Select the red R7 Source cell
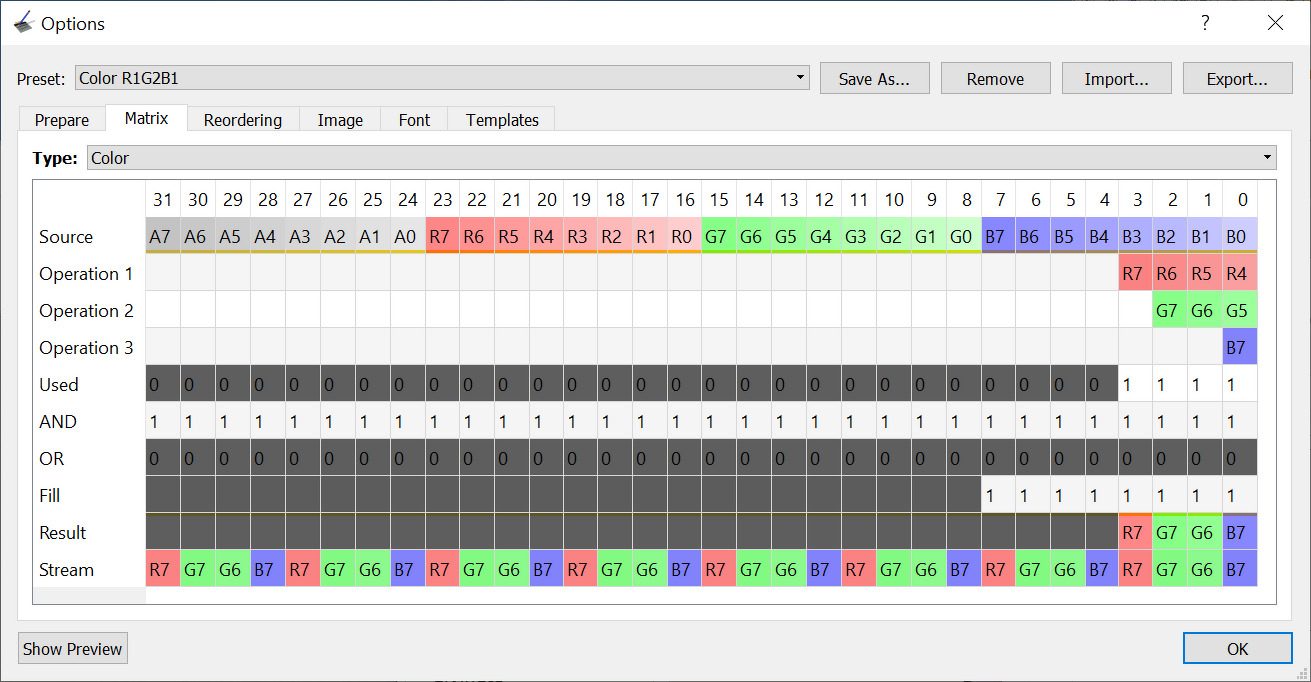 [443, 236]
